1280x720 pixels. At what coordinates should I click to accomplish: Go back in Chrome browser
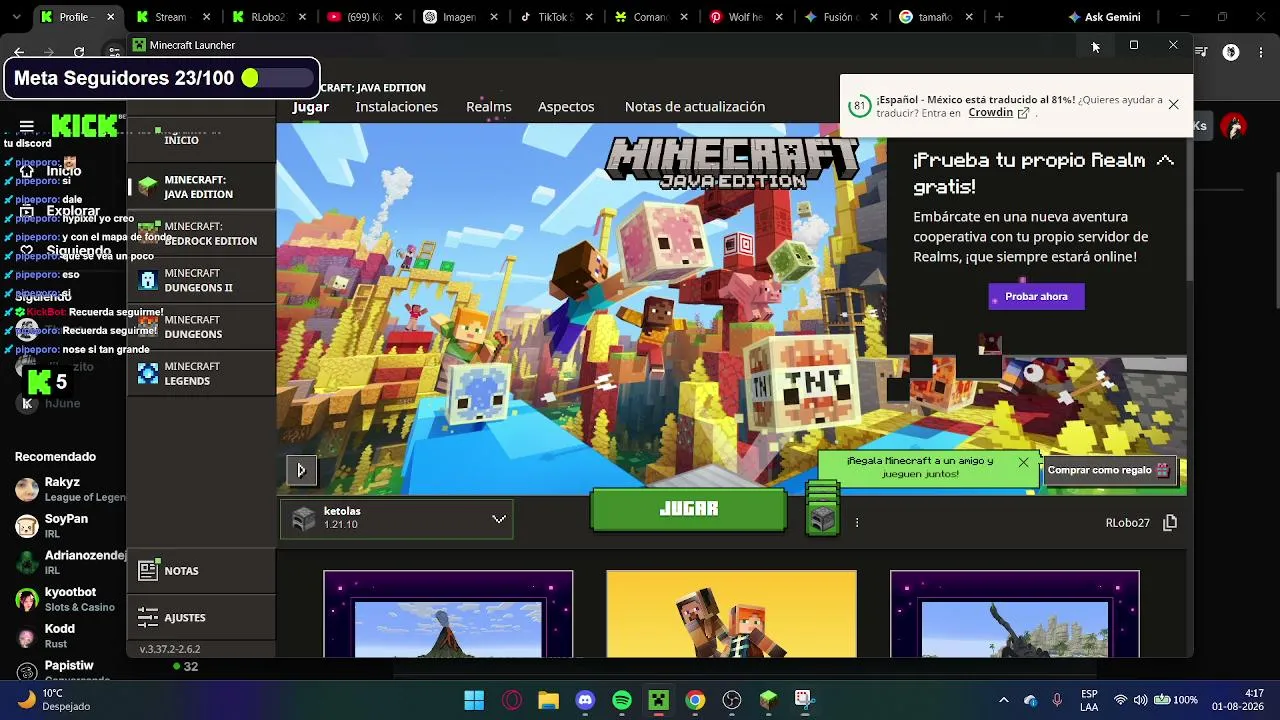click(19, 52)
